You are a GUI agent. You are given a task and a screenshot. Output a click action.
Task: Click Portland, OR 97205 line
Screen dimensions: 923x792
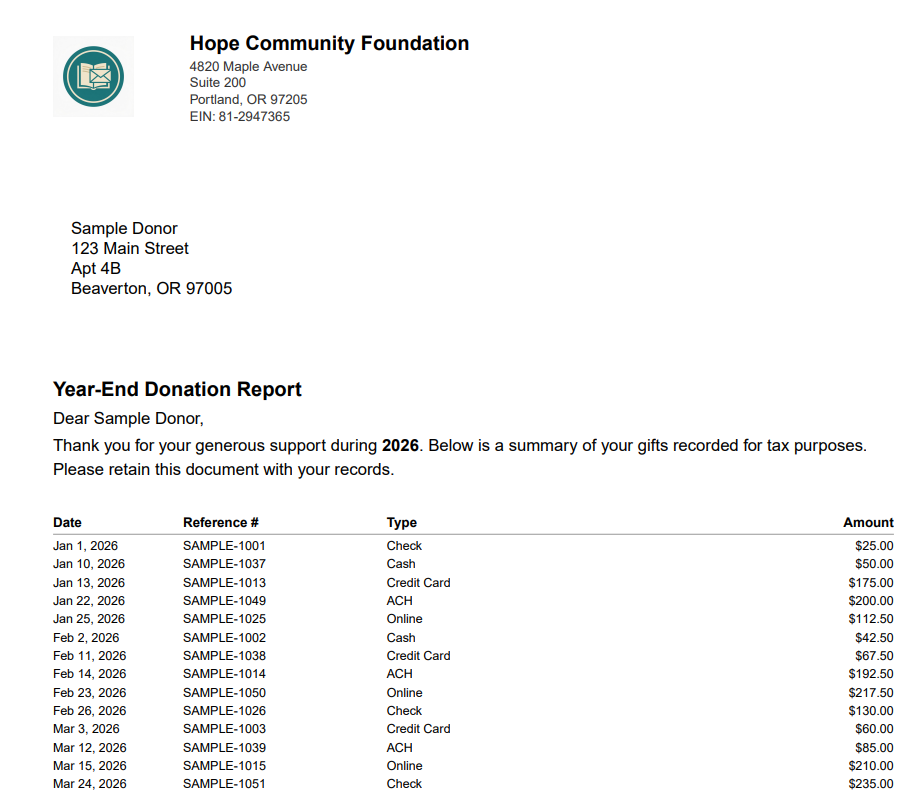pyautogui.click(x=248, y=100)
